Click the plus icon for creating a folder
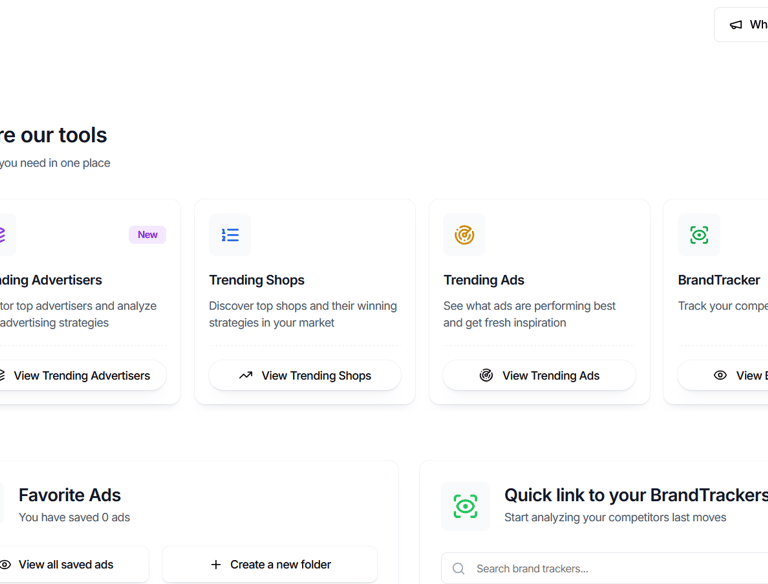This screenshot has width=768, height=584. point(215,565)
